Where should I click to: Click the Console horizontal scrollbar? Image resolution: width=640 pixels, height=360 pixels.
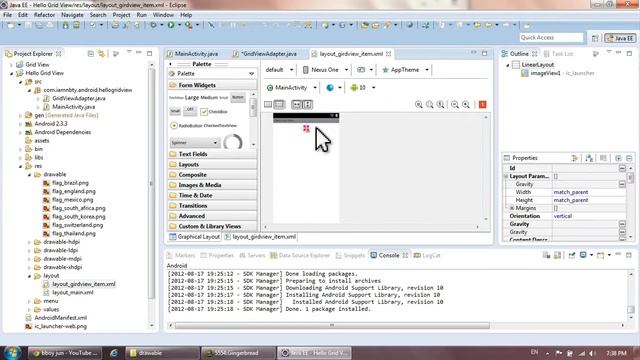click(332, 325)
